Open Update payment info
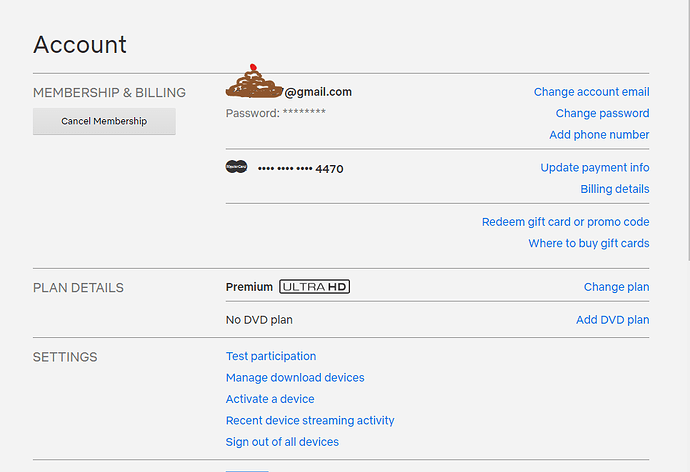This screenshot has height=472, width=690. [594, 168]
